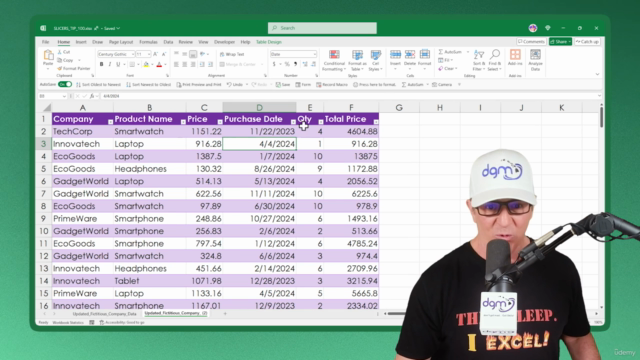
Task: Apply bold formatting
Action: (101, 64)
